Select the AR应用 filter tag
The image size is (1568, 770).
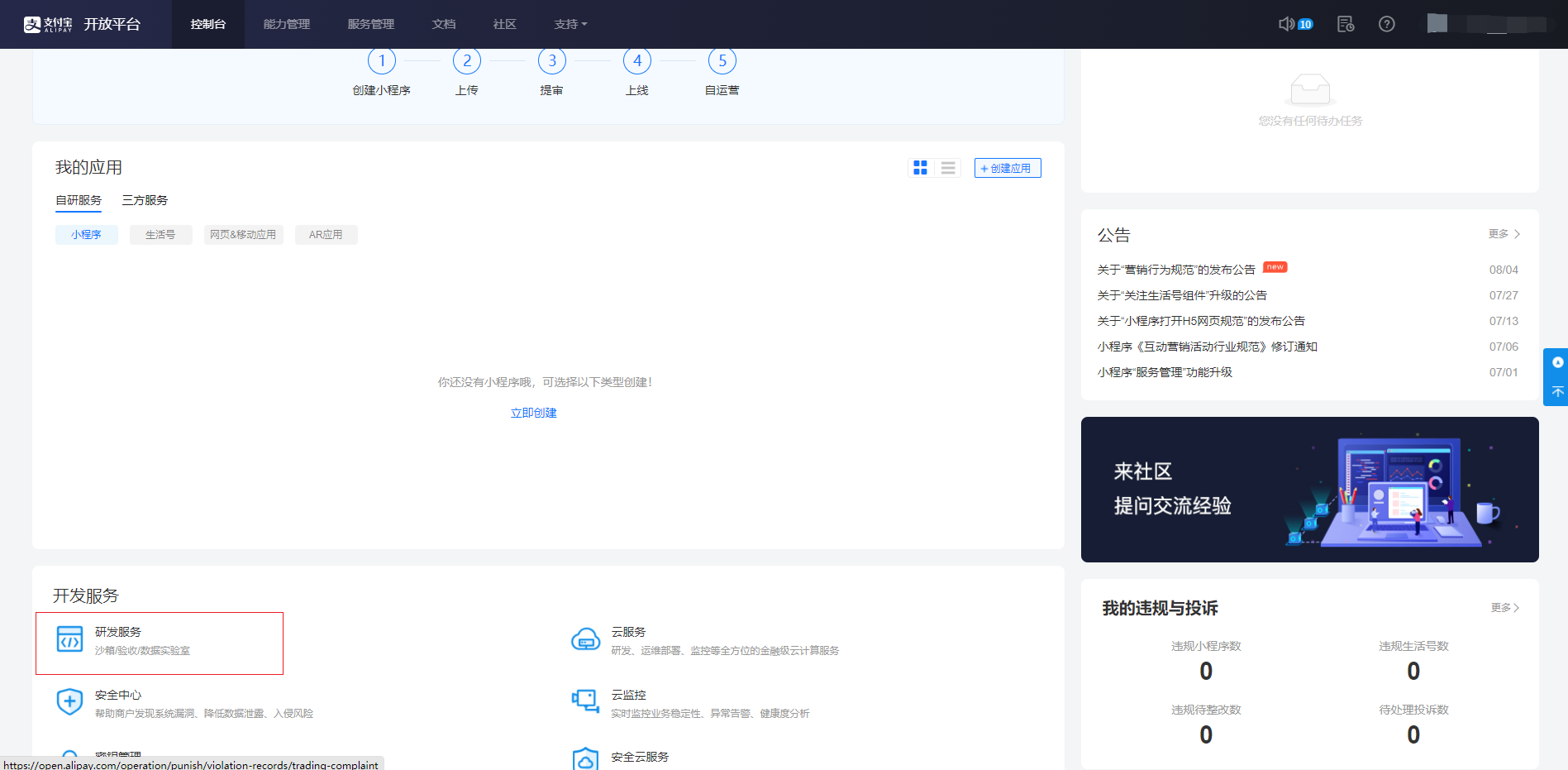point(326,234)
